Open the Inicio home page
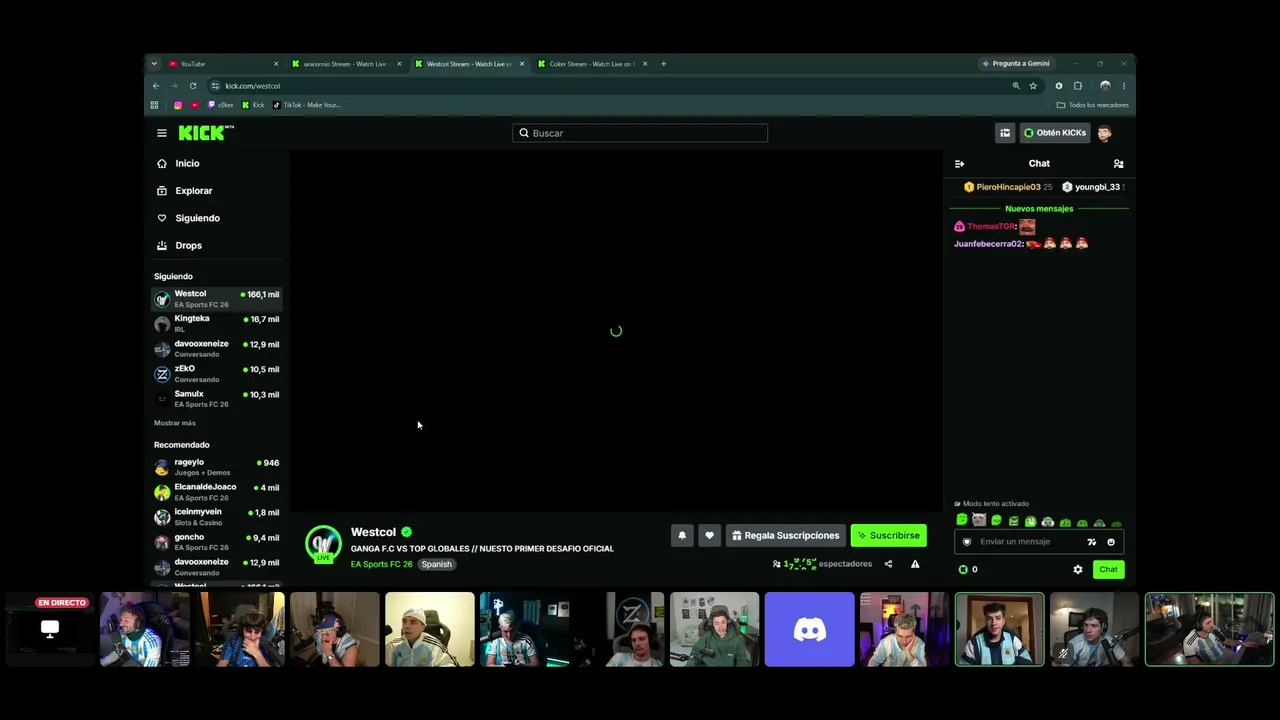Viewport: 1280px width, 720px height. 178,163
